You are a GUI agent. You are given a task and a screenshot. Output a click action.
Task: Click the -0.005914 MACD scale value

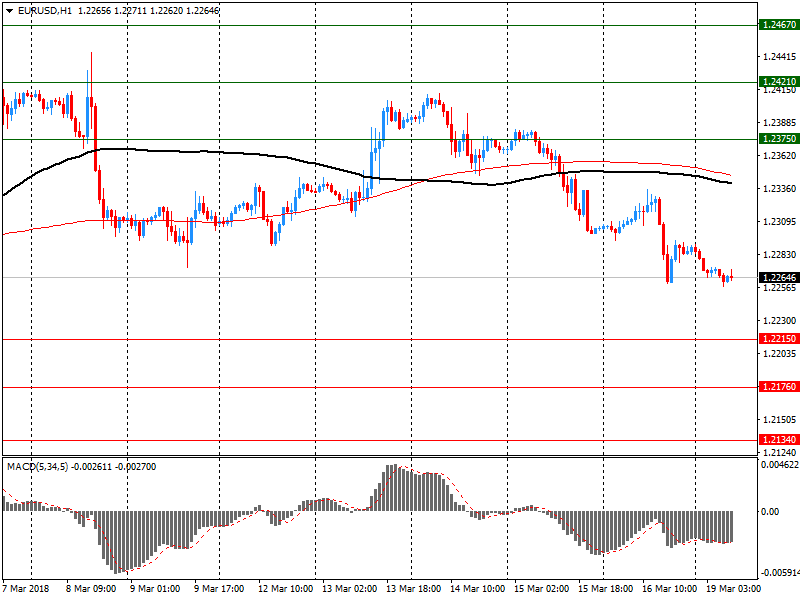click(780, 573)
